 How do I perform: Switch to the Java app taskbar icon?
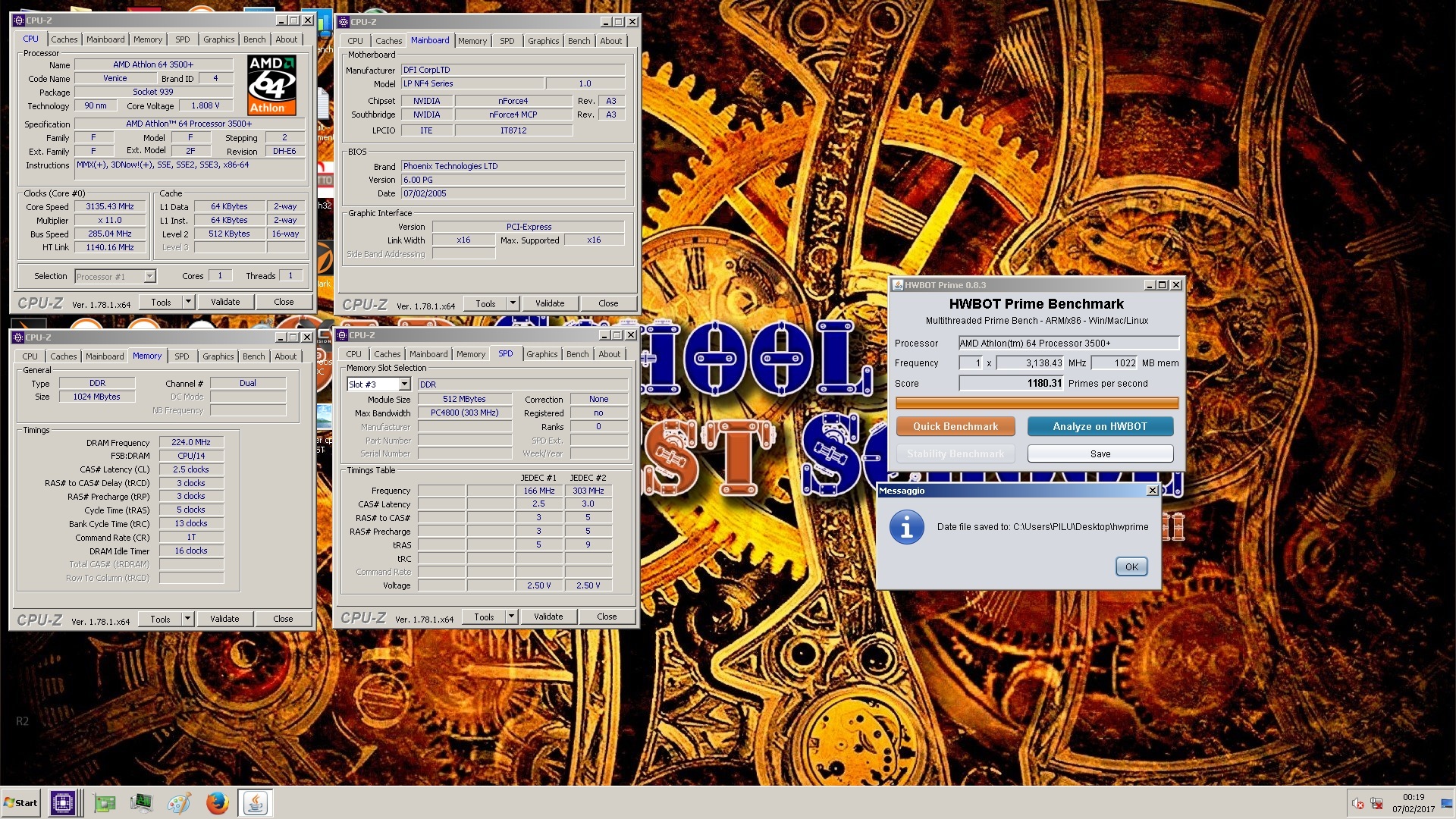point(255,803)
